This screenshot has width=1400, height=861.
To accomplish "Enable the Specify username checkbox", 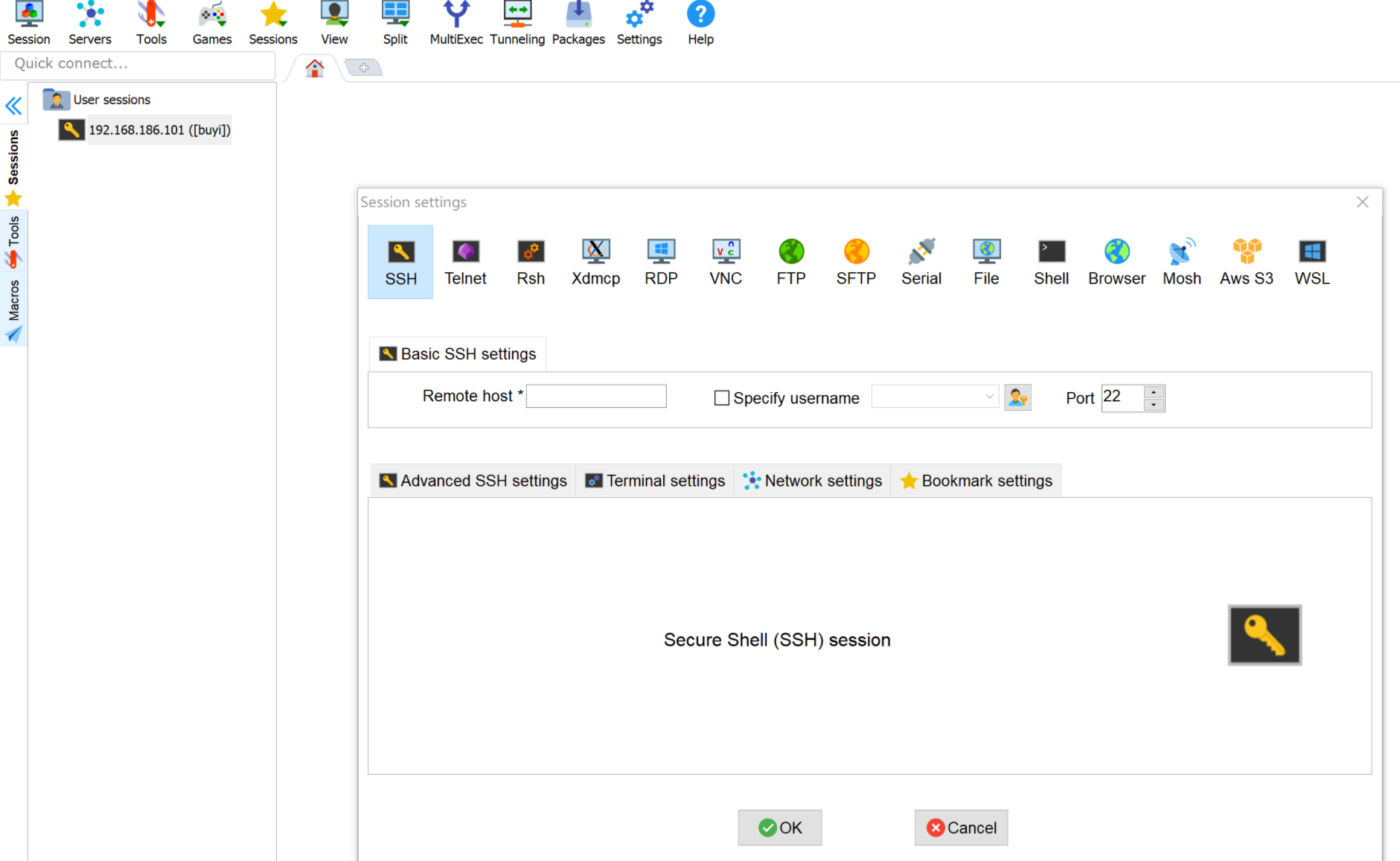I will [721, 397].
